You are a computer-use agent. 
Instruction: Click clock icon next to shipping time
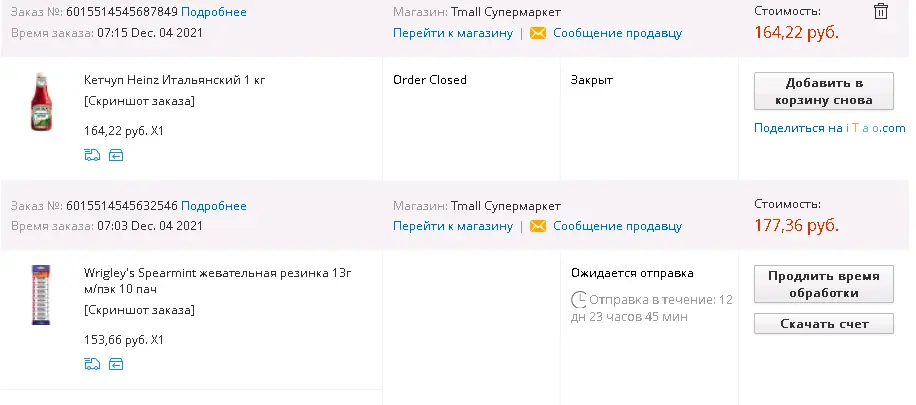[578, 300]
